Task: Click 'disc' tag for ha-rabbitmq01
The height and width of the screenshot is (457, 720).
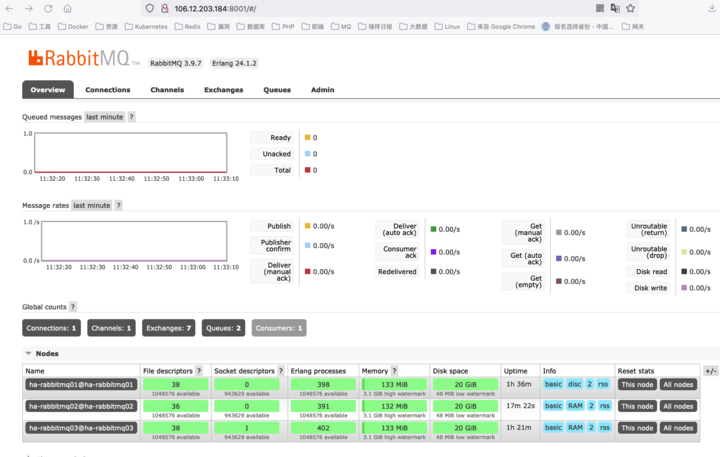Action: tap(574, 384)
